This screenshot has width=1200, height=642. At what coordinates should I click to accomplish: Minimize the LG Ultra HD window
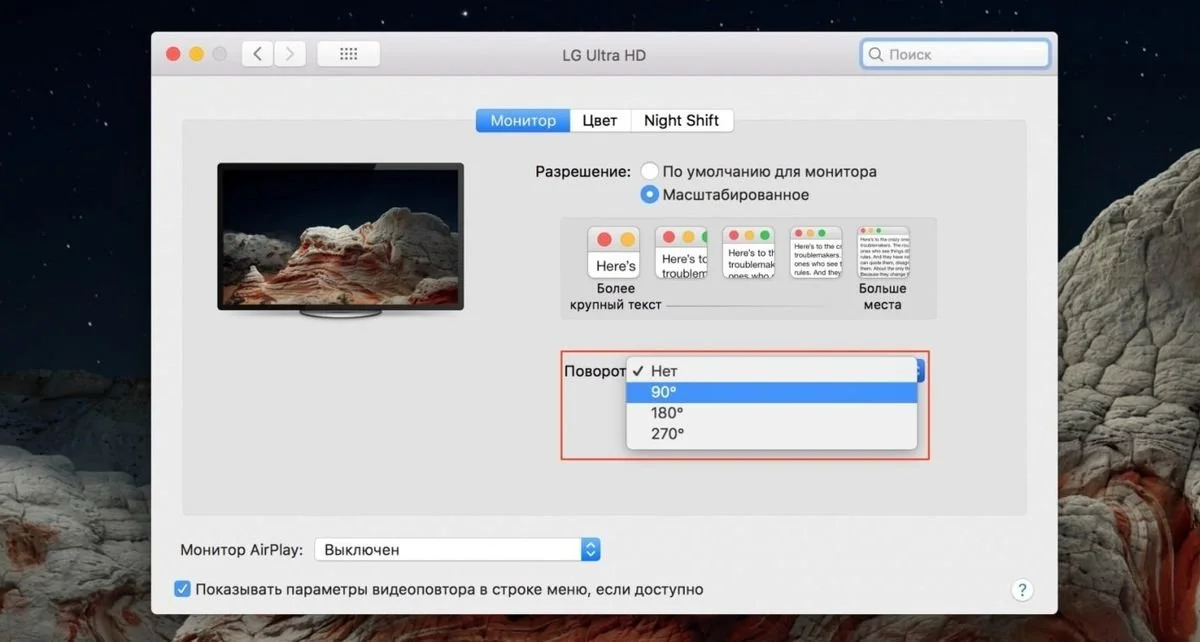pyautogui.click(x=196, y=54)
